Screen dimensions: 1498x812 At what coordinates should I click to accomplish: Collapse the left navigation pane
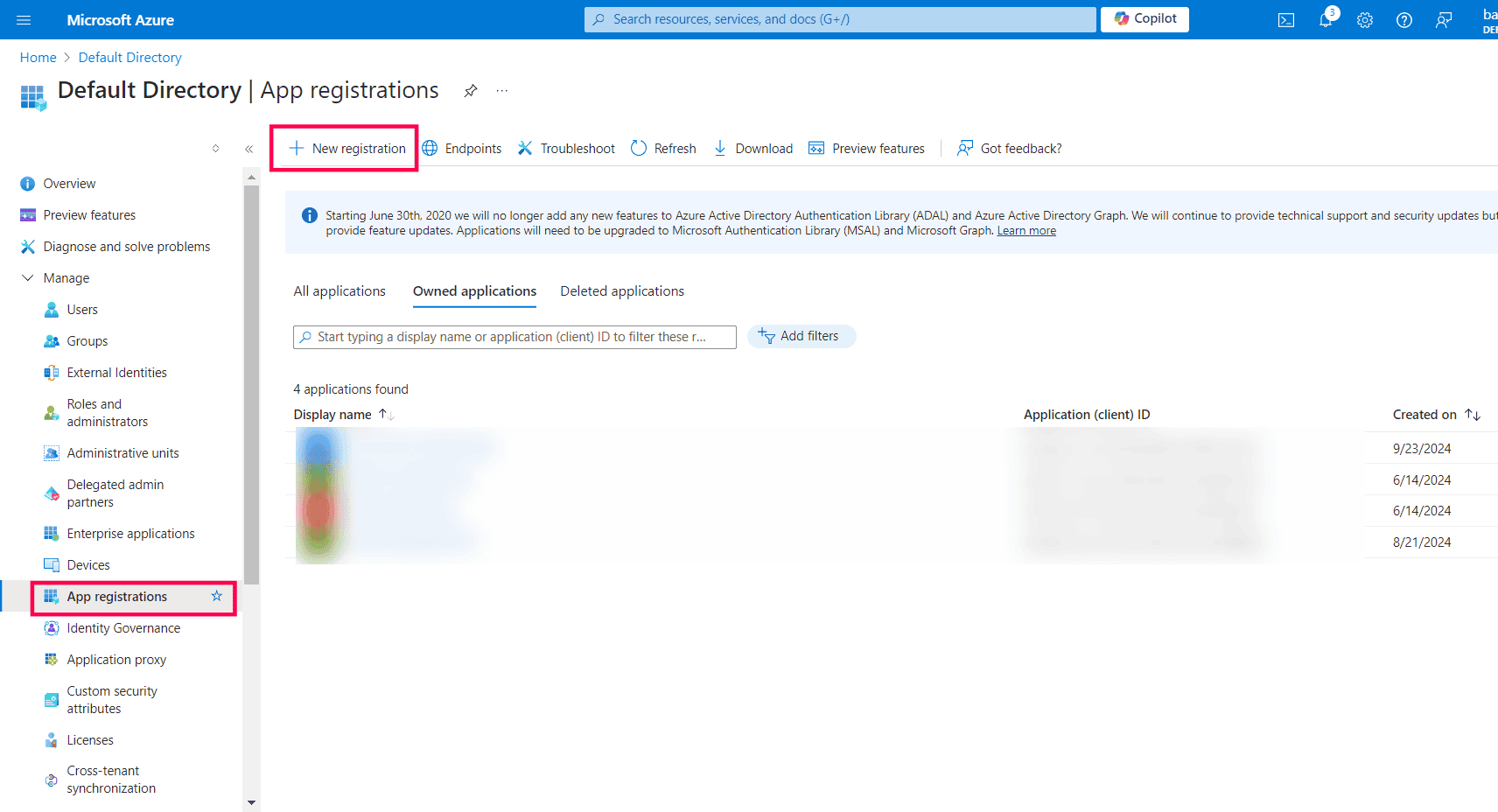248,149
